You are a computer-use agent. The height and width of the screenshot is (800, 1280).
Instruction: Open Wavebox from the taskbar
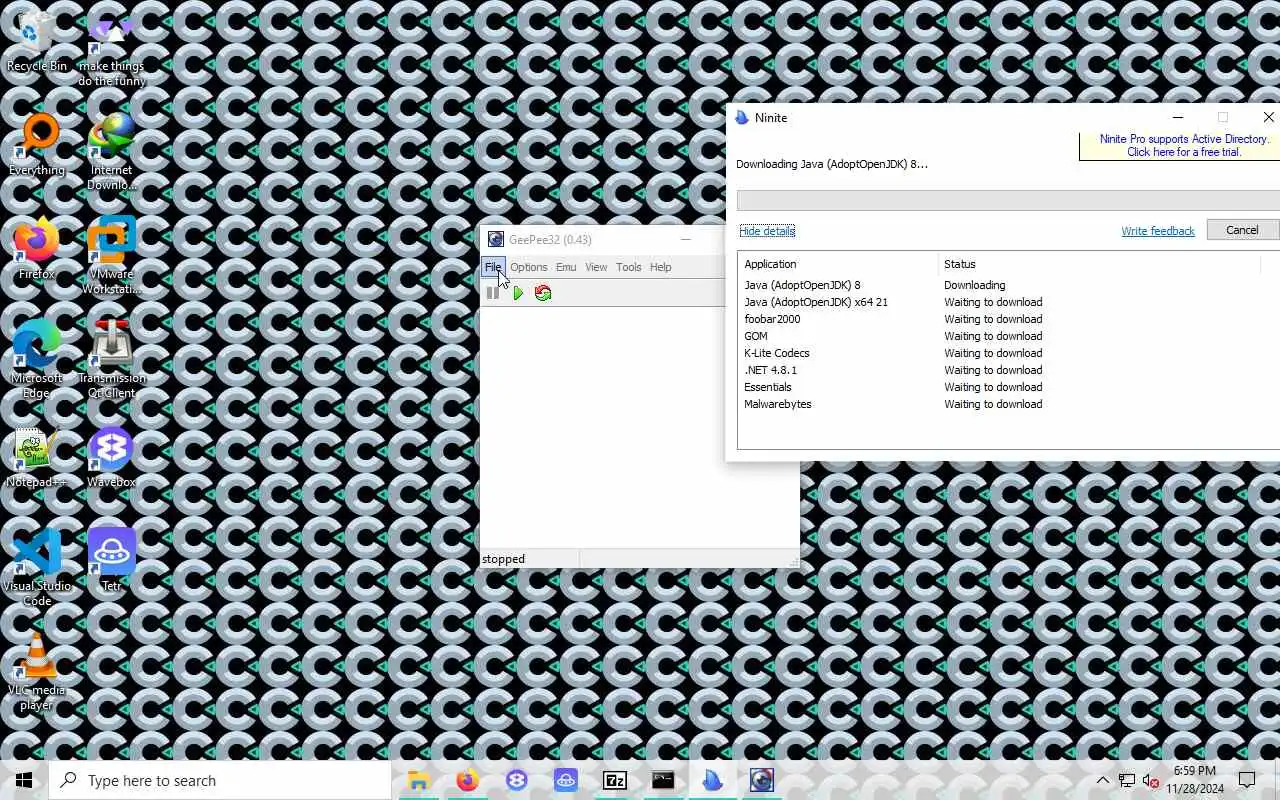[517, 780]
